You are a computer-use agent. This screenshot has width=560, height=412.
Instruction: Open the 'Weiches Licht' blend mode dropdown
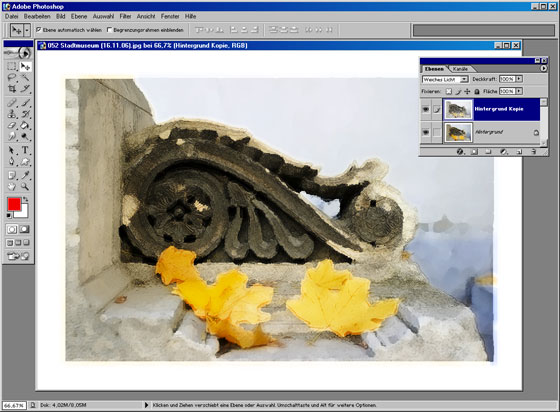[x=445, y=79]
